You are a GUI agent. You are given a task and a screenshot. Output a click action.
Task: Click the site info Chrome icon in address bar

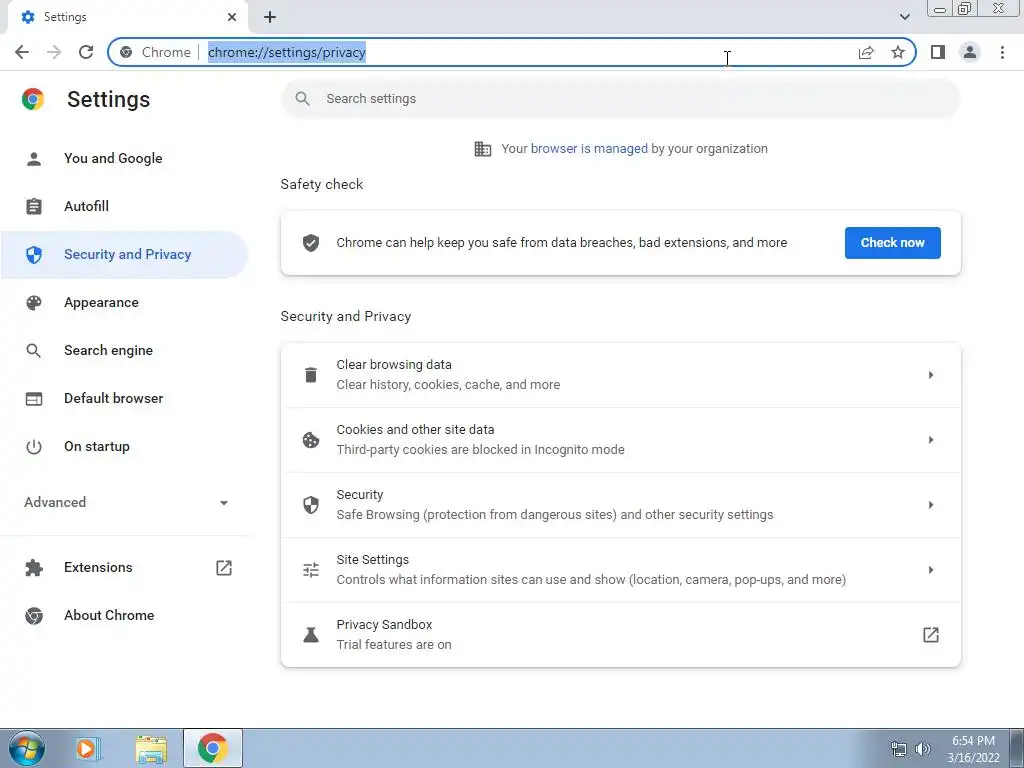click(126, 52)
